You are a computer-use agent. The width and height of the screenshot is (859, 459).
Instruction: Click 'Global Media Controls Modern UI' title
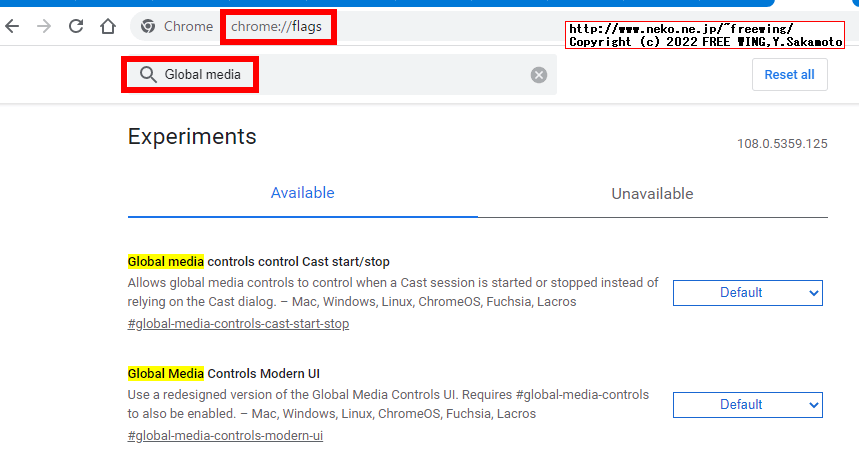[x=224, y=374]
